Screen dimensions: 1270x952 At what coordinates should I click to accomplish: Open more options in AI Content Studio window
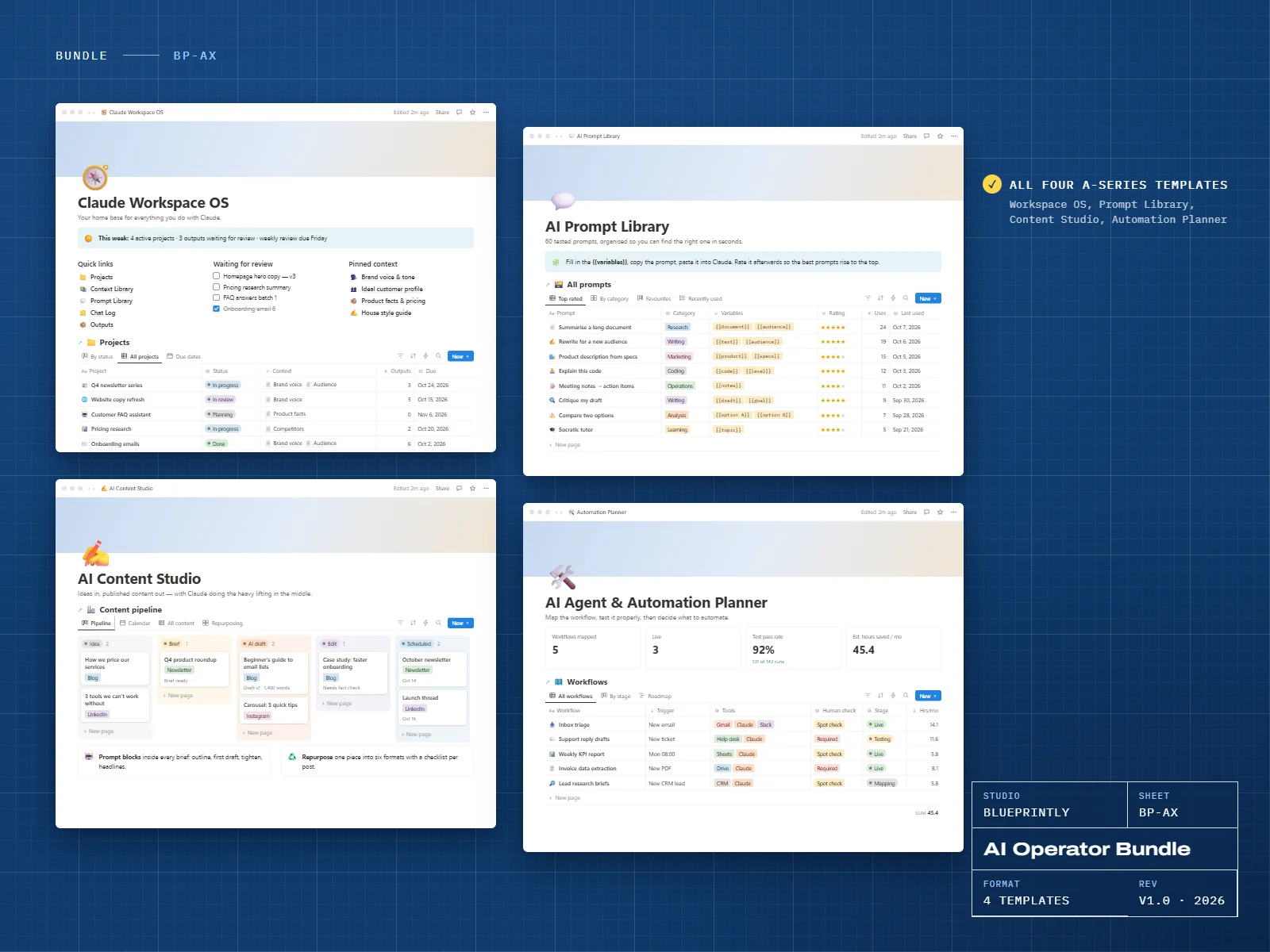(486, 489)
